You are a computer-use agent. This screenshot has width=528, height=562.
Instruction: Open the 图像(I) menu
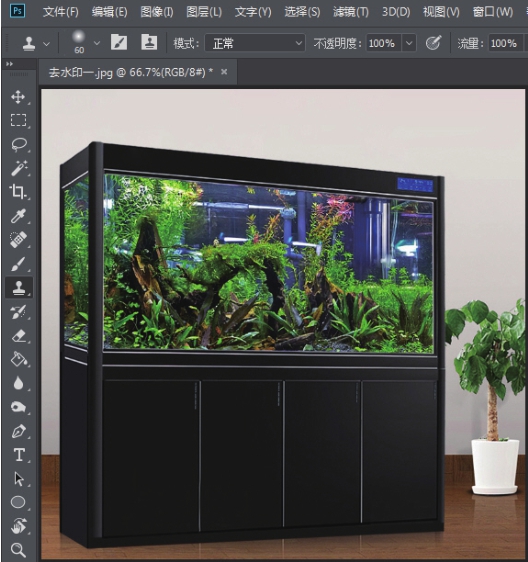(157, 12)
